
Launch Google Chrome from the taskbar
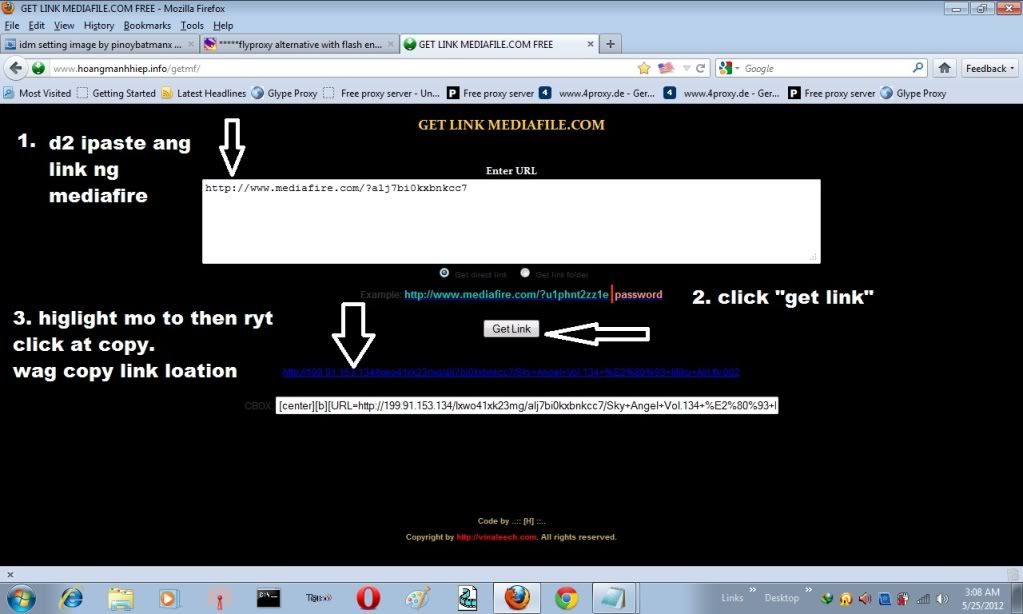[x=566, y=598]
